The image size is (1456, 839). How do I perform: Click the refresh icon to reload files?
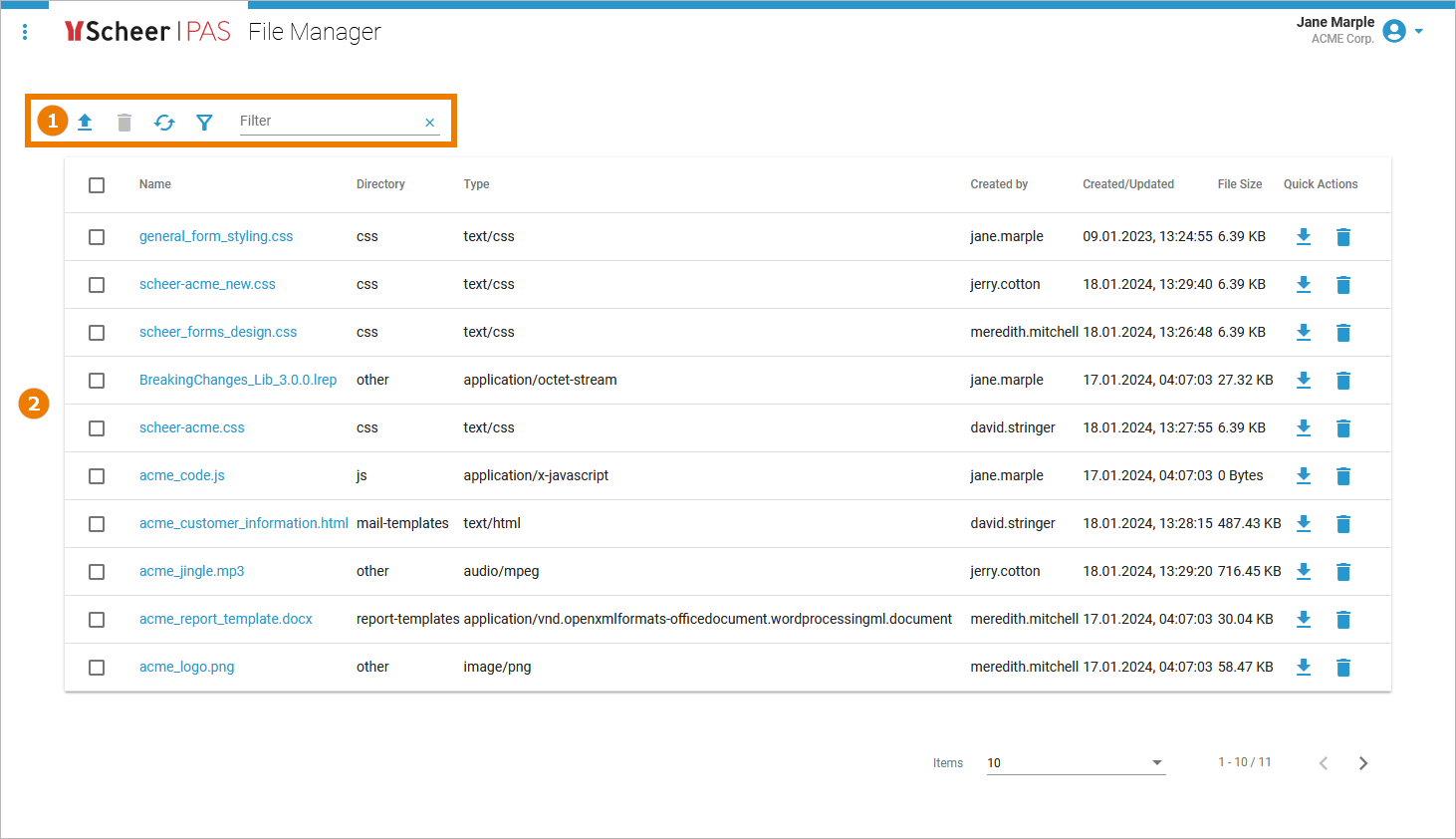[x=163, y=122]
